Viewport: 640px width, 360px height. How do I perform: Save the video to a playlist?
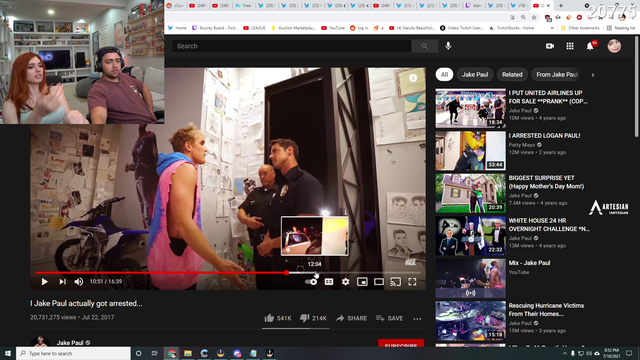pyautogui.click(x=389, y=318)
